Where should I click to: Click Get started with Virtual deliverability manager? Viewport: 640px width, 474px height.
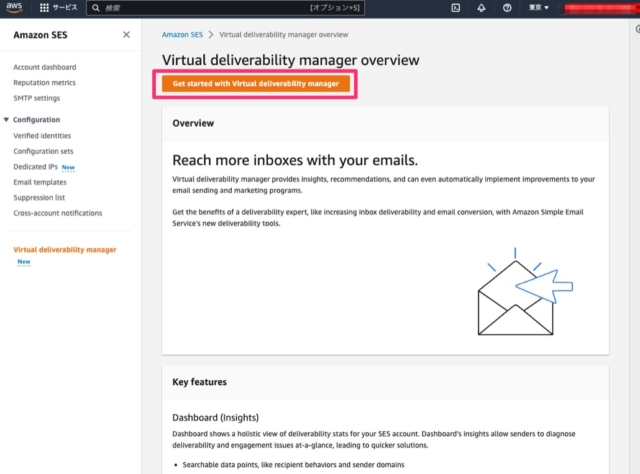[x=256, y=84]
